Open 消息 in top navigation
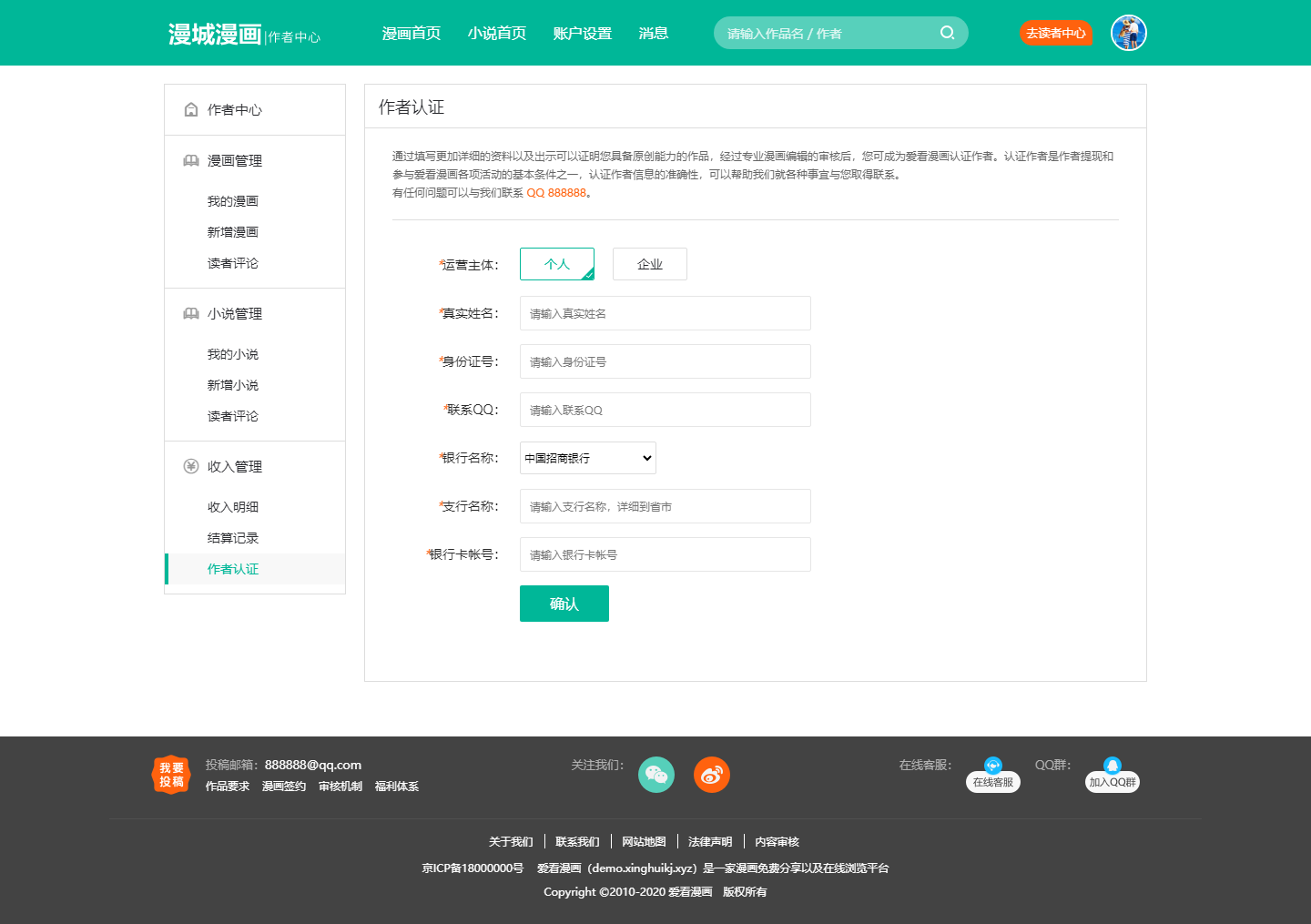This screenshot has width=1311, height=924. point(654,33)
